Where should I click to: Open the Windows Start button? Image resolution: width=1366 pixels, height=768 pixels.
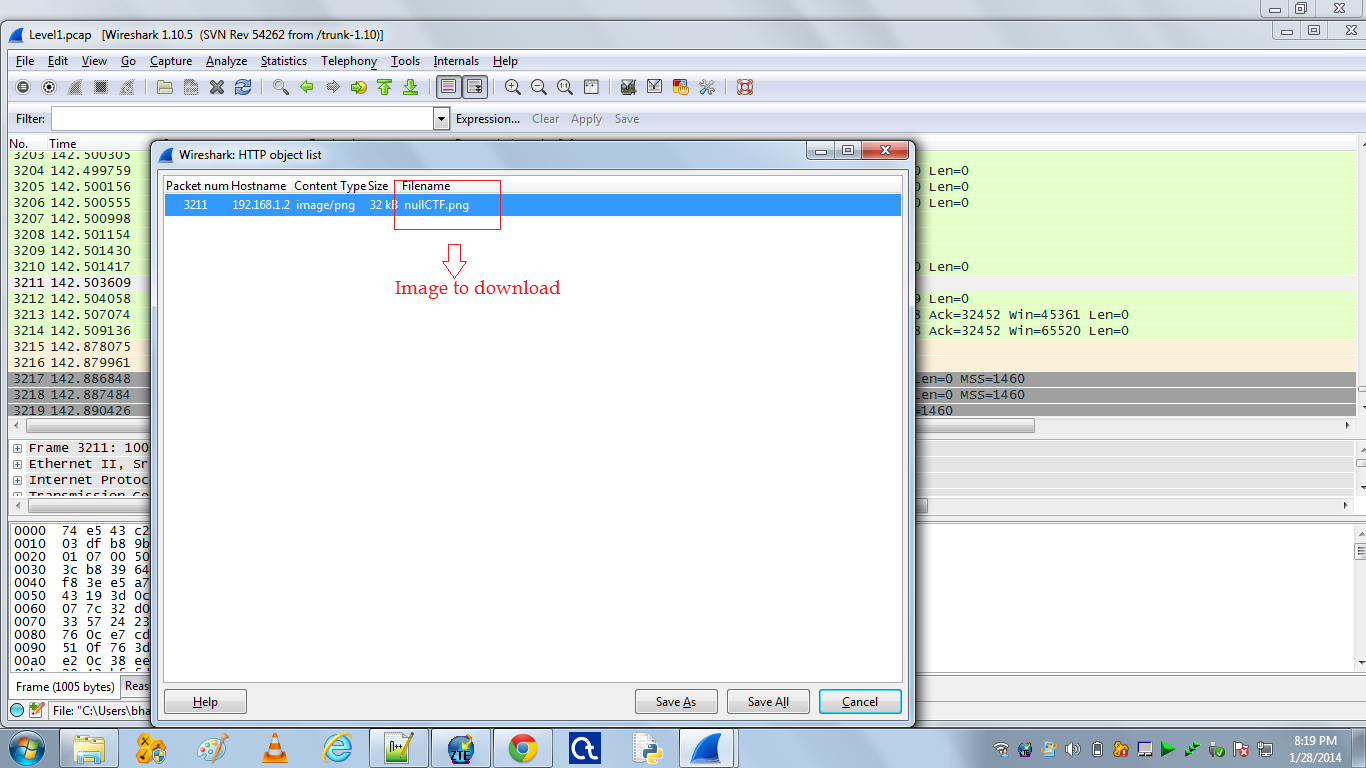coord(26,748)
